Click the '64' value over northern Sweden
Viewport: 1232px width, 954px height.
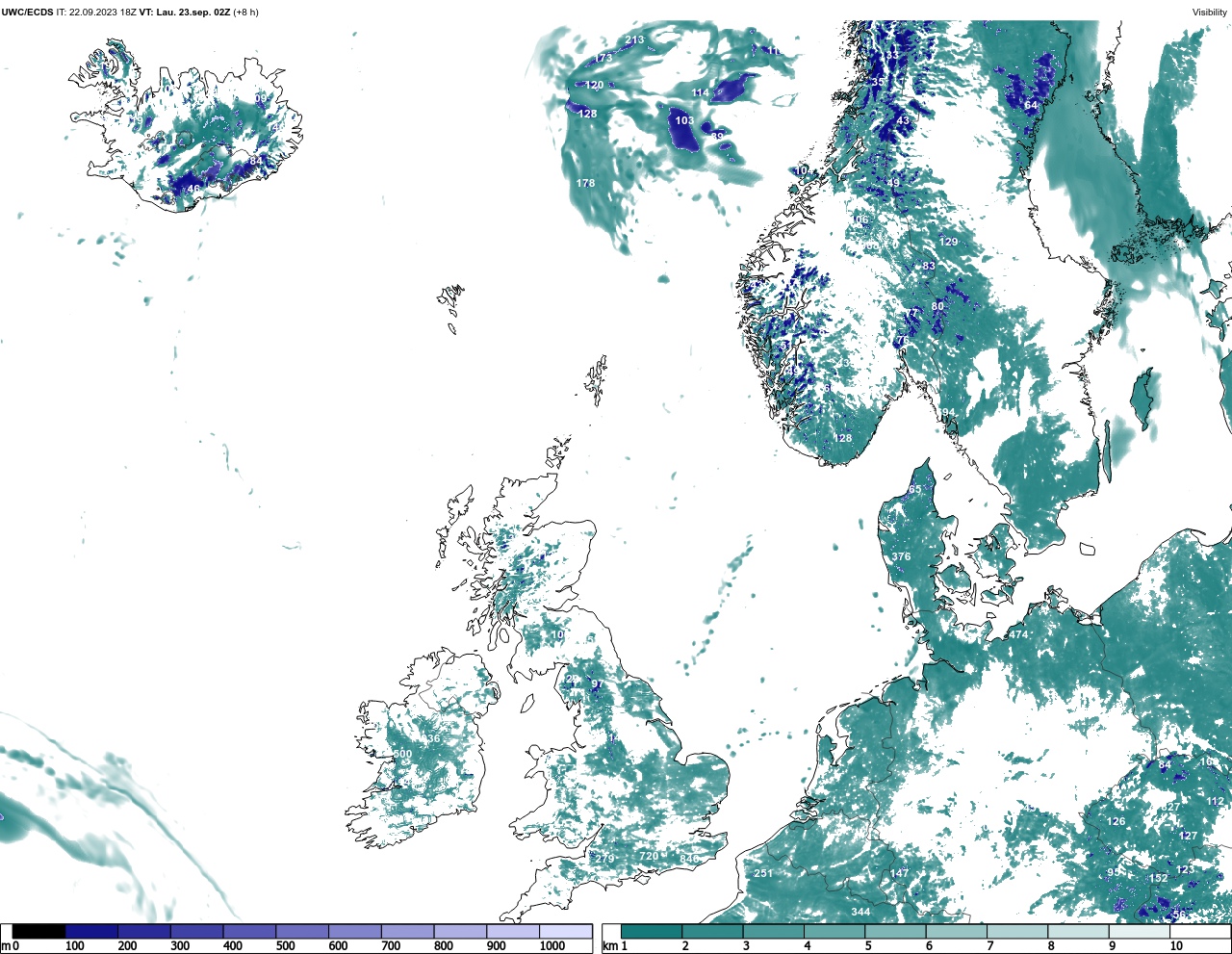click(1031, 106)
